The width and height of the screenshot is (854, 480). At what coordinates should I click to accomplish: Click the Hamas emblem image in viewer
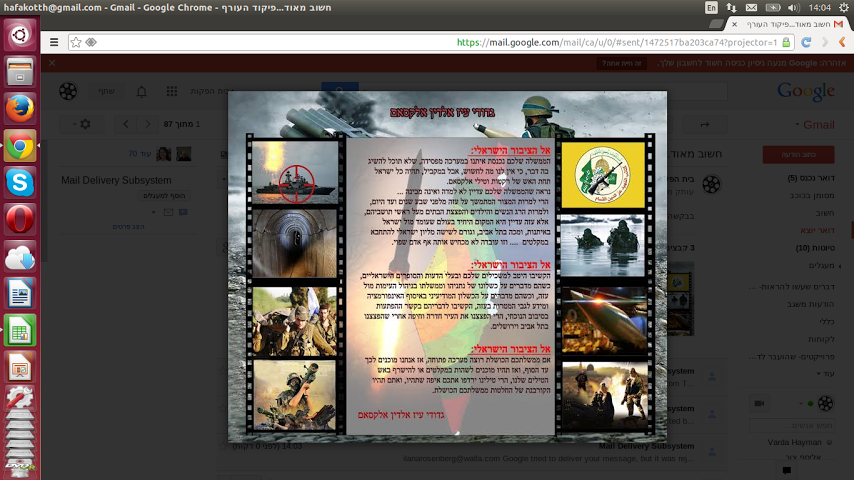[x=603, y=175]
